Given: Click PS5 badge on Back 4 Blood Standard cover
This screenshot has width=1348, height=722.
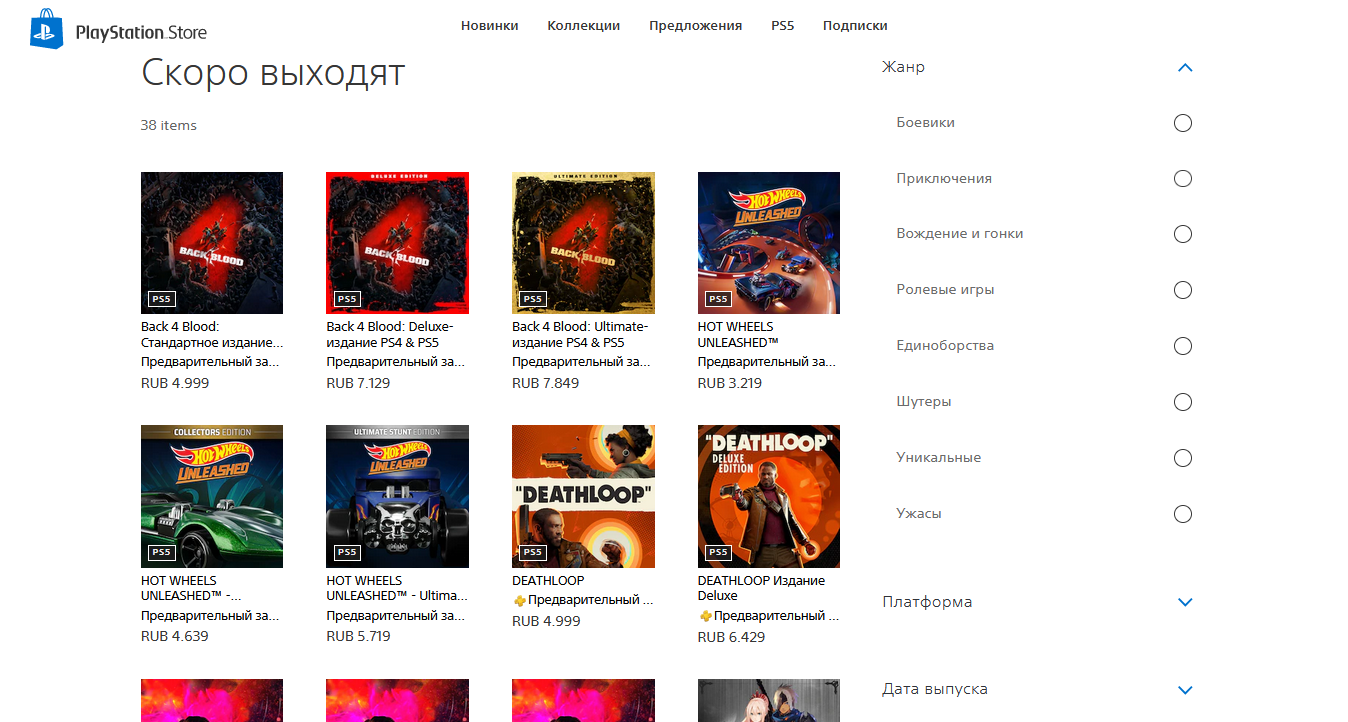Looking at the screenshot, I should [161, 298].
